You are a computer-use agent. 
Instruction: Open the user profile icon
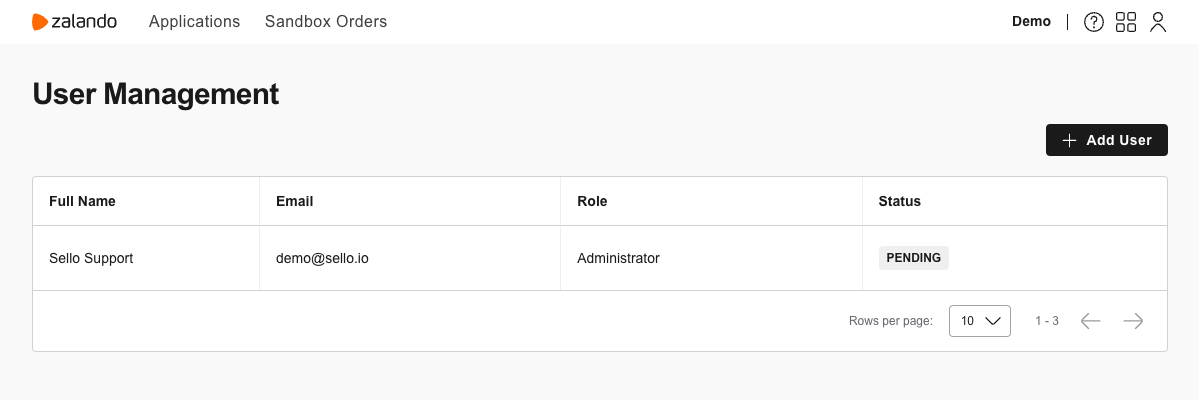(1158, 22)
